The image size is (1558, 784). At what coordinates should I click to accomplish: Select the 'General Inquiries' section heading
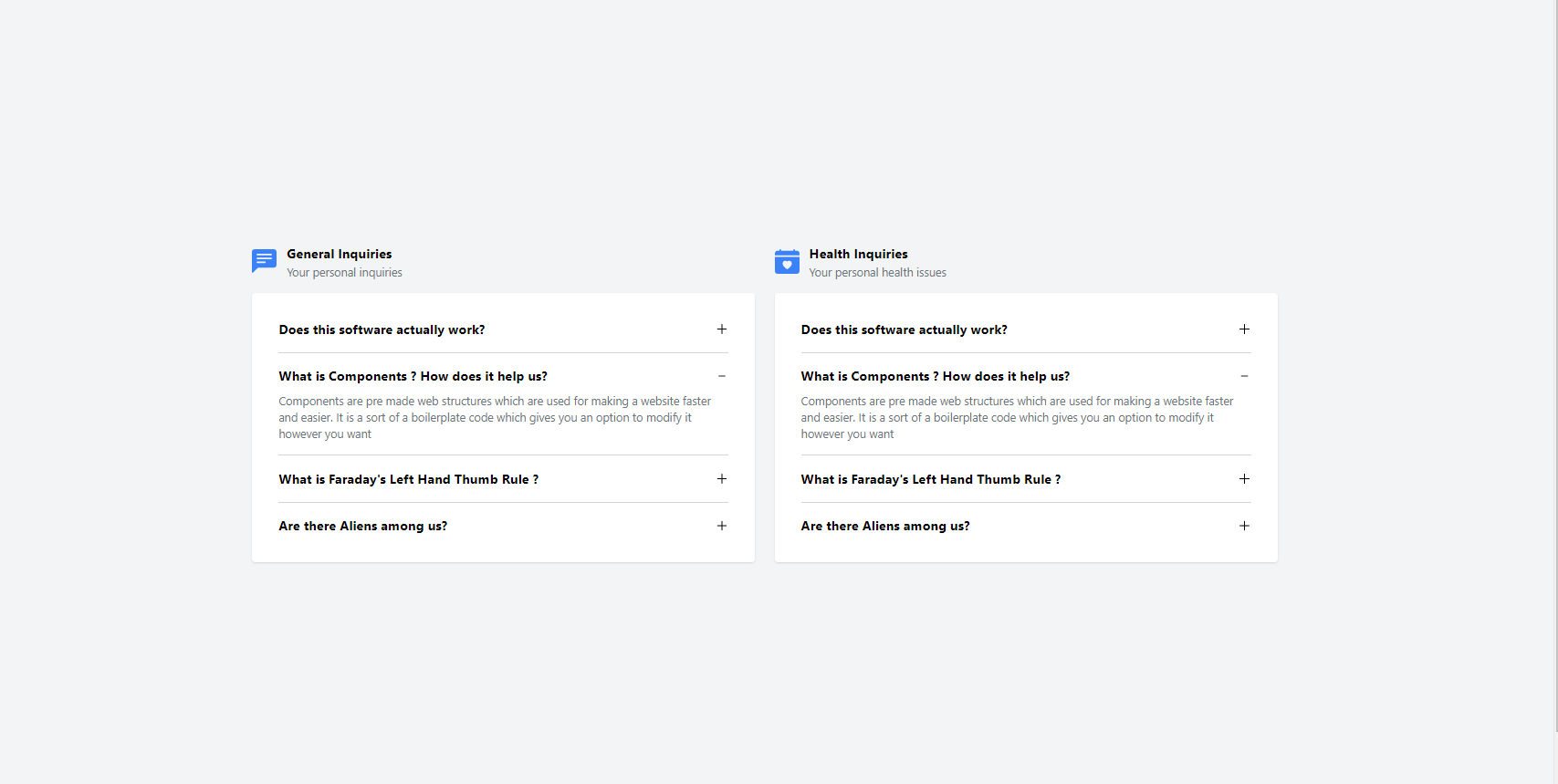coord(339,254)
